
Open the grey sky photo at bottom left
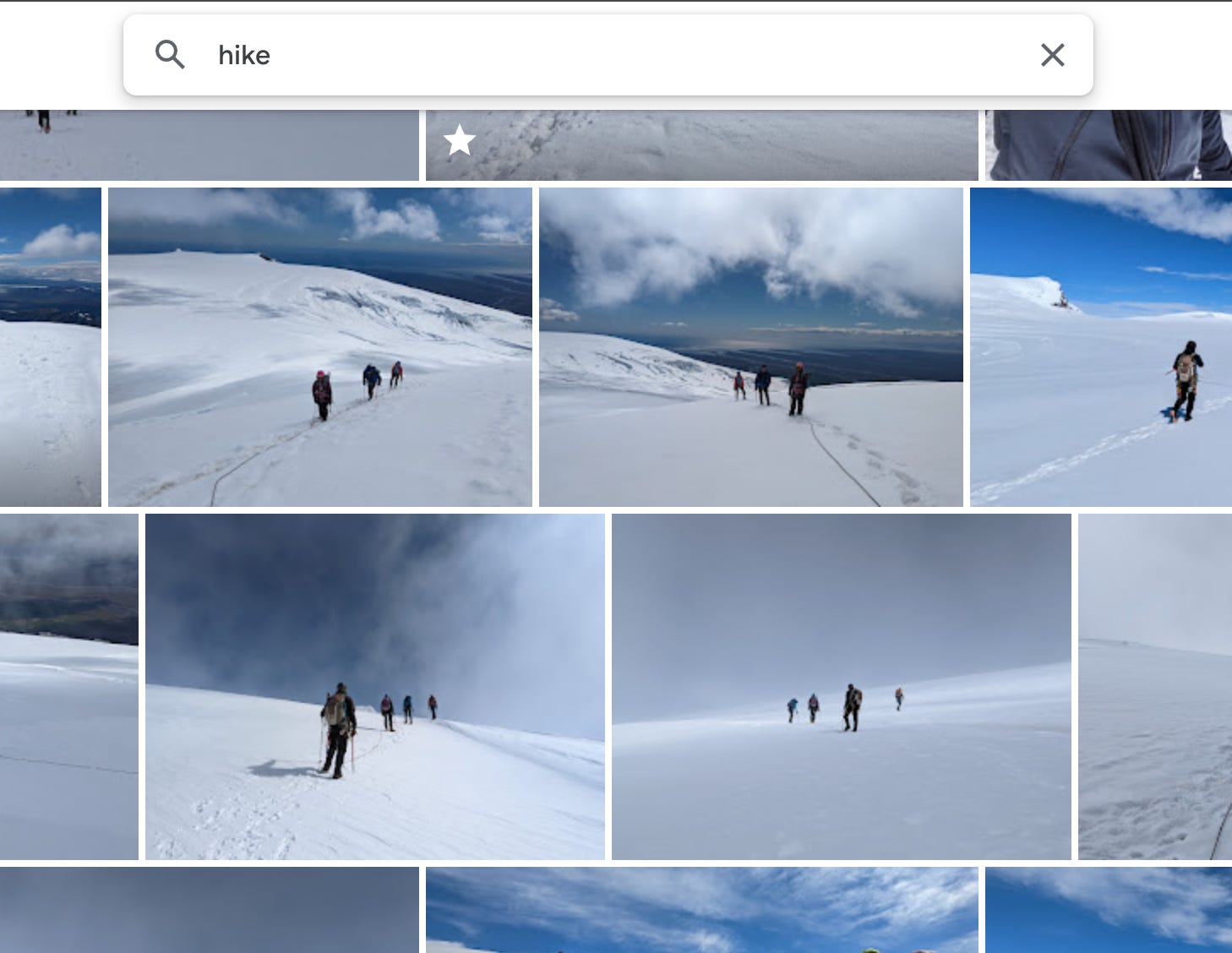tap(210, 910)
